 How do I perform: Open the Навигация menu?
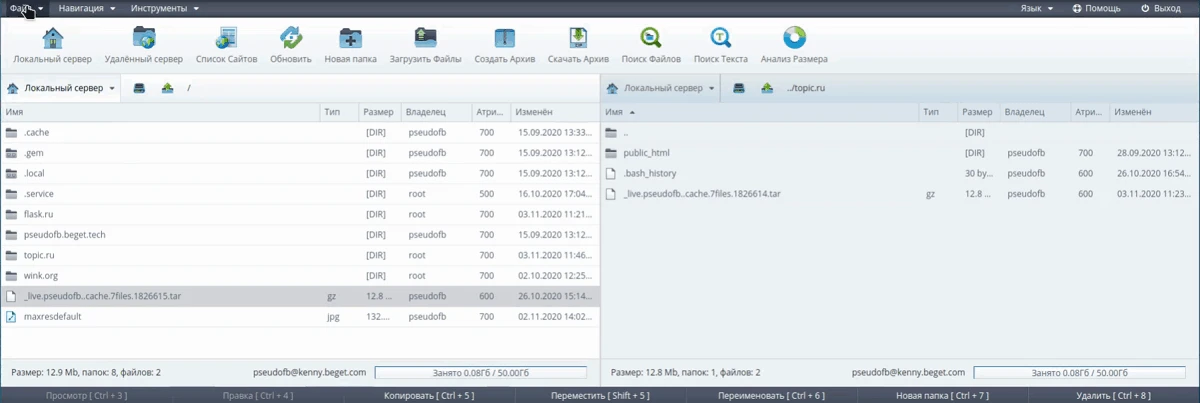(x=86, y=8)
